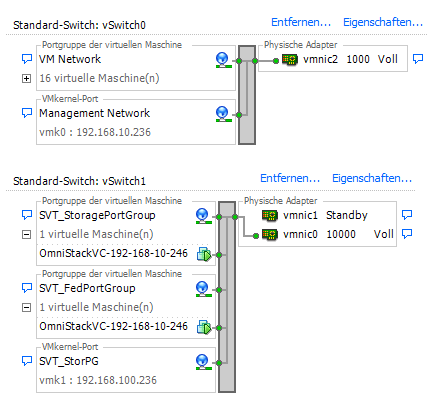Click the globe icon of VM Network port group
The height and width of the screenshot is (403, 440).
[x=223, y=60]
